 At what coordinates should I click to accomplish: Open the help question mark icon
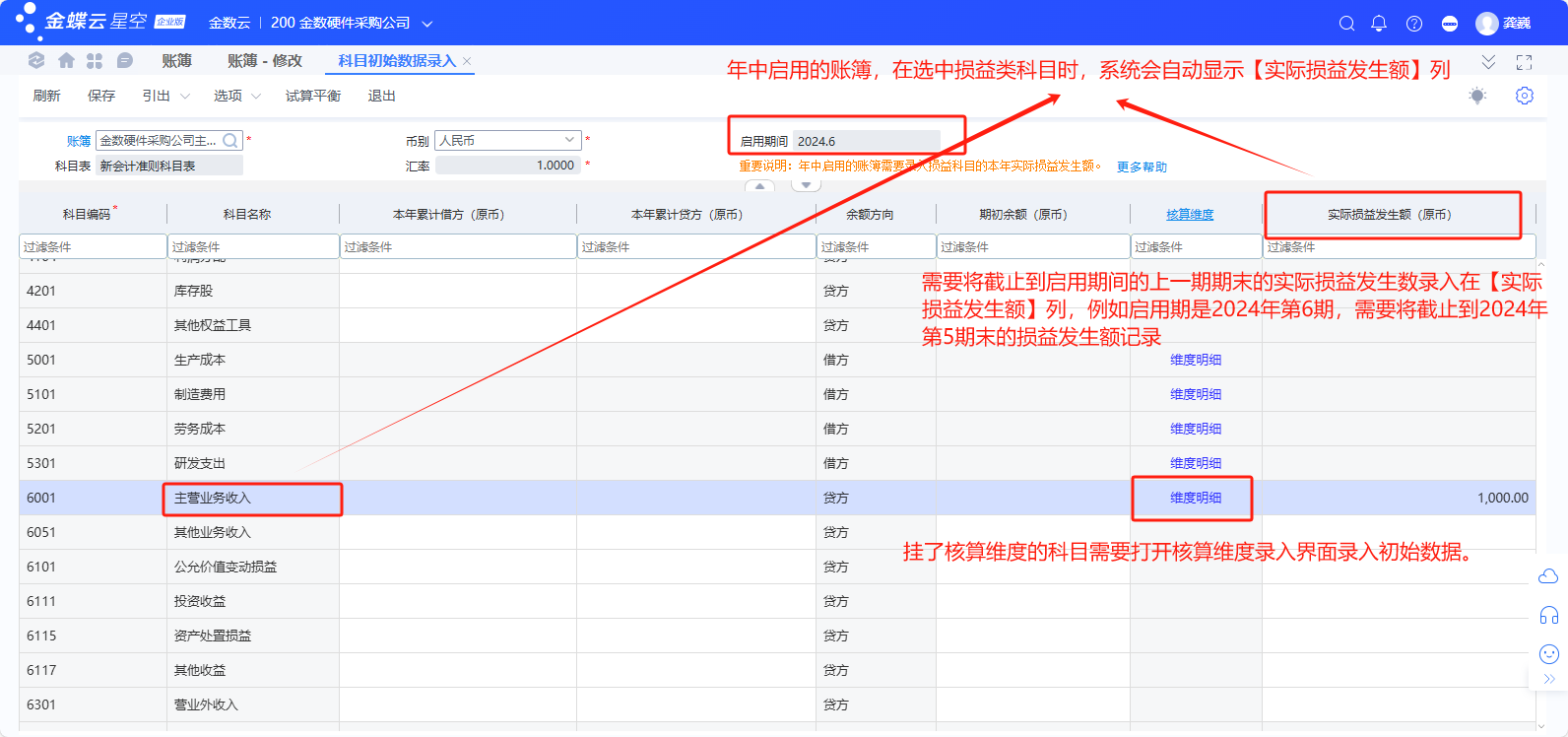coord(1414,24)
